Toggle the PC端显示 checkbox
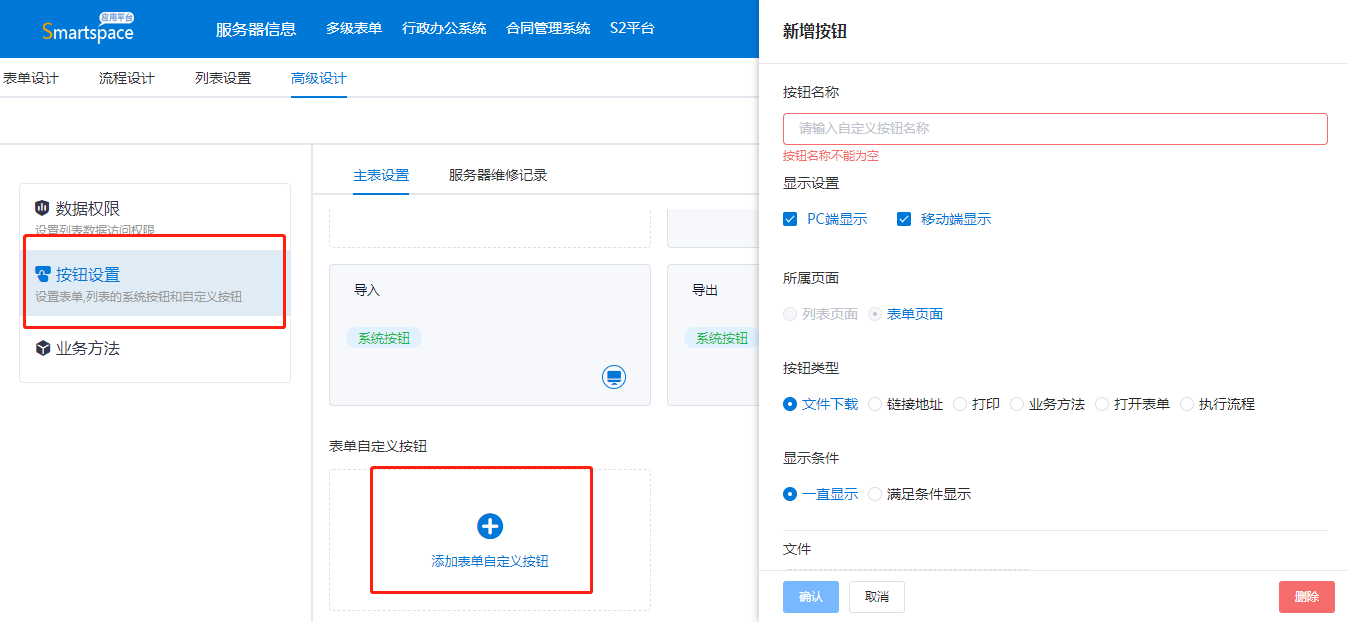Viewport: 1347px width, 622px height. click(790, 219)
